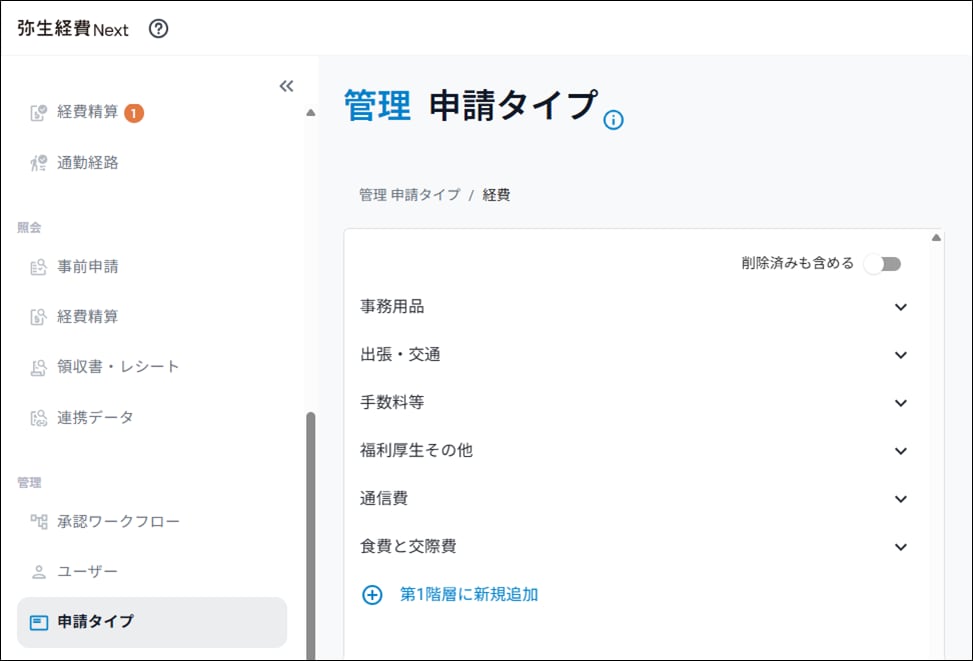Click the 通勤経路 sidebar icon
This screenshot has height=661, width=973.
click(39, 163)
